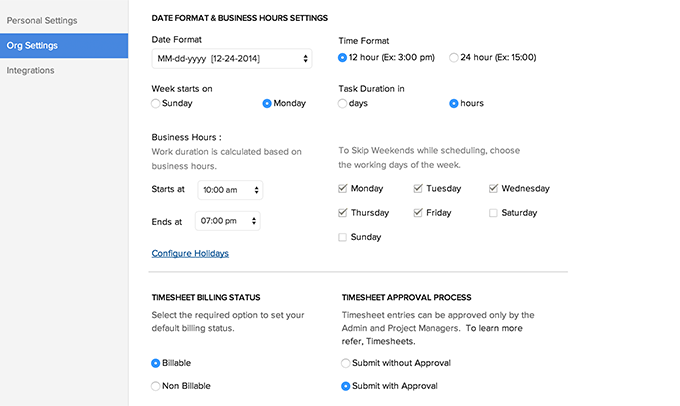Choose Submit without Approval option
The height and width of the screenshot is (406, 680).
346,363
